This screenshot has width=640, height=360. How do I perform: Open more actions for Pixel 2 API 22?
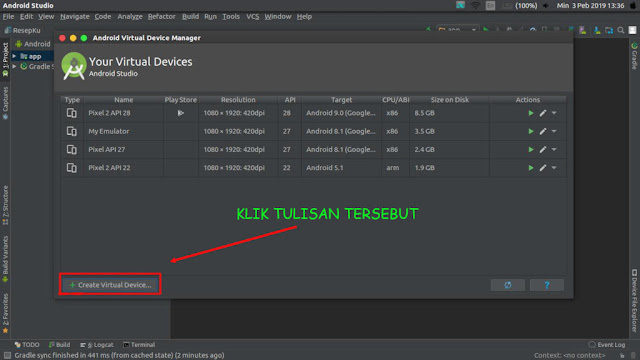[554, 168]
